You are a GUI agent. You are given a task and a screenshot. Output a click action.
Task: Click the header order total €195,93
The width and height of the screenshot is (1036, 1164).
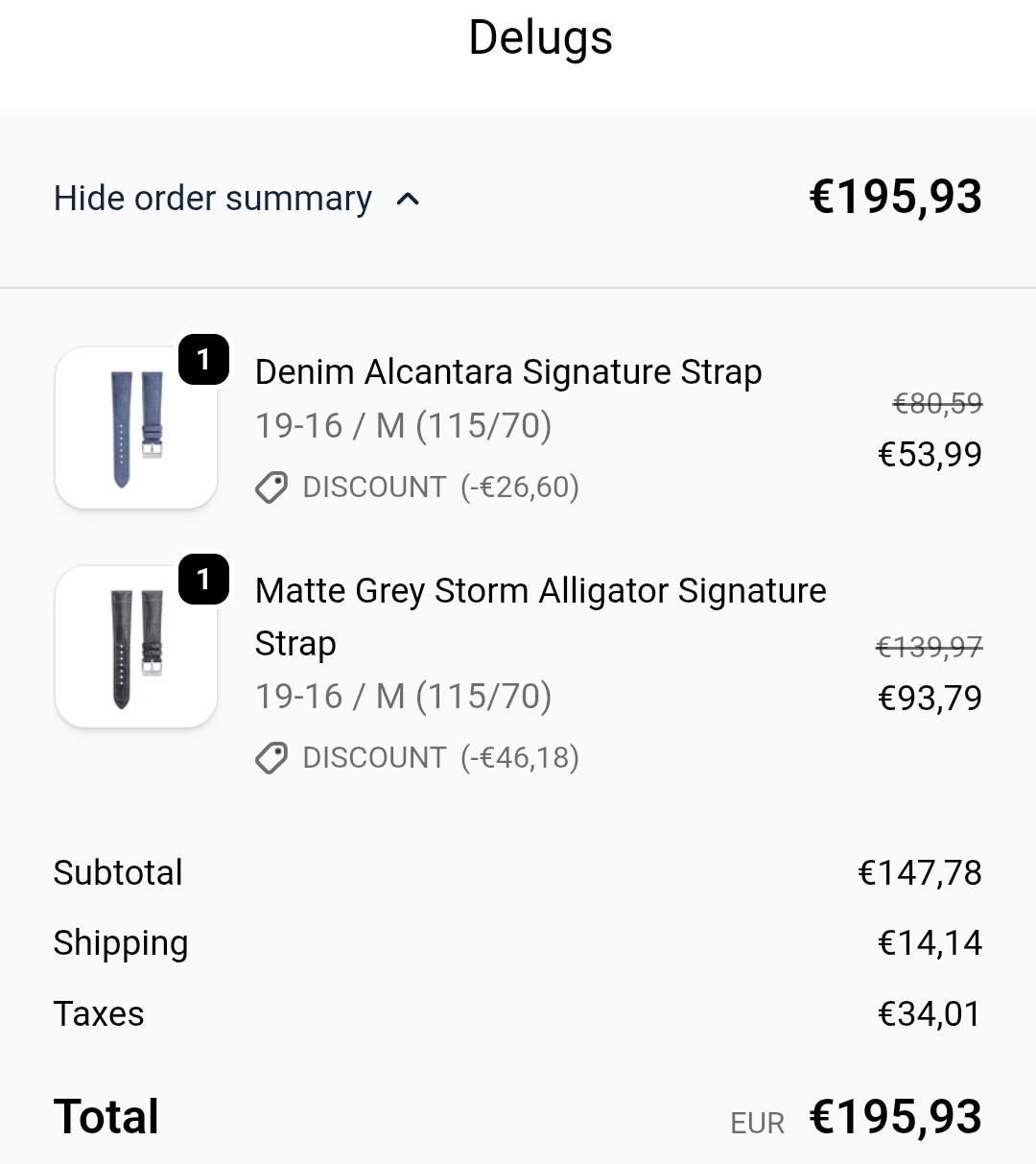[895, 197]
